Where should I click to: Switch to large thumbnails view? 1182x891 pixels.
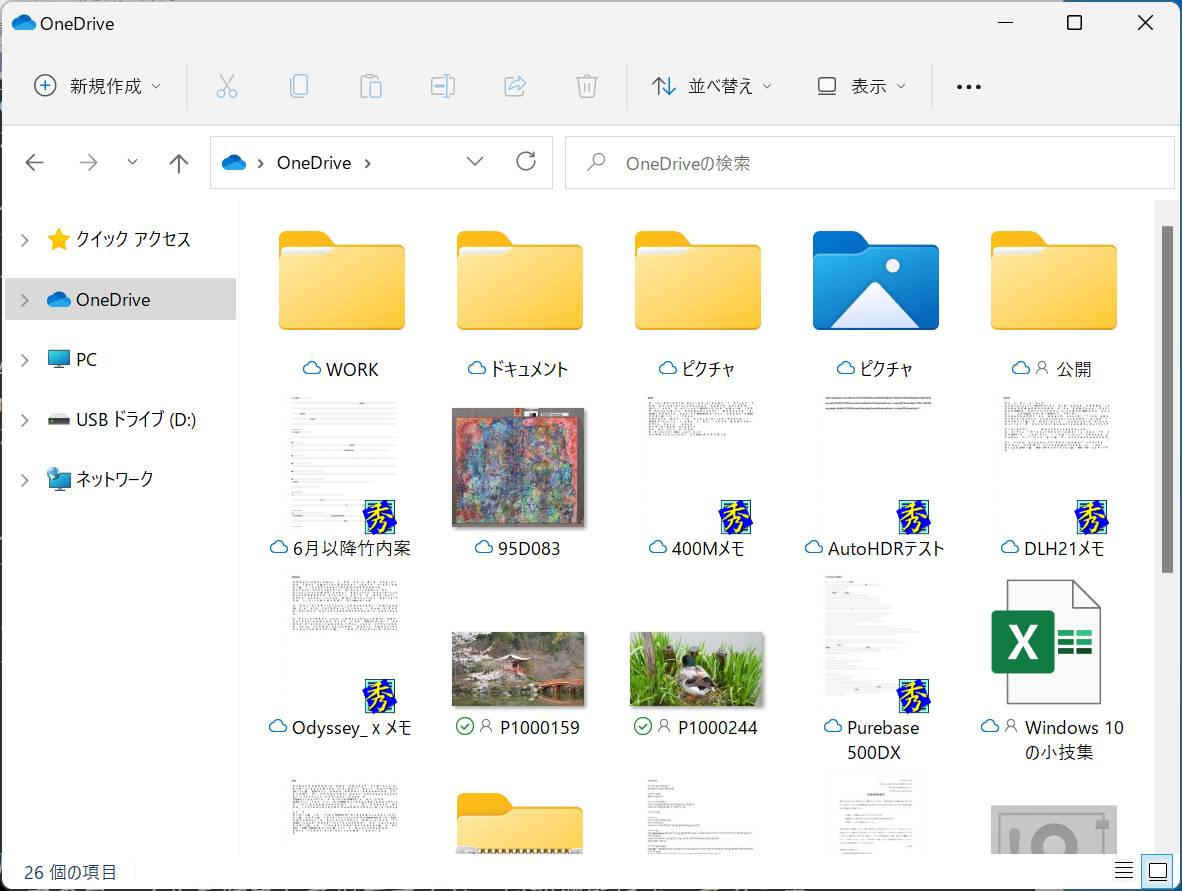pos(1158,871)
